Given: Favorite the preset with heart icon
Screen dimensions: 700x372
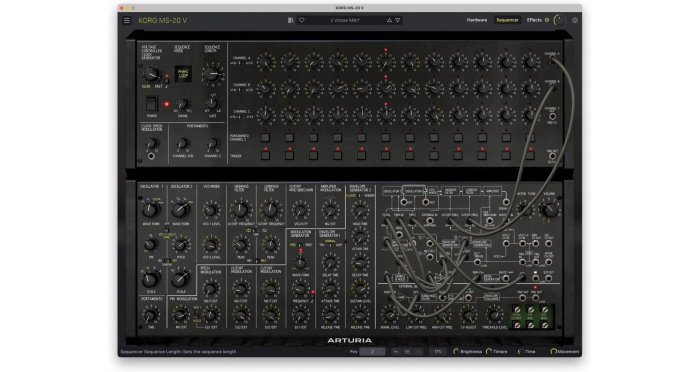Looking at the screenshot, I should point(302,20).
